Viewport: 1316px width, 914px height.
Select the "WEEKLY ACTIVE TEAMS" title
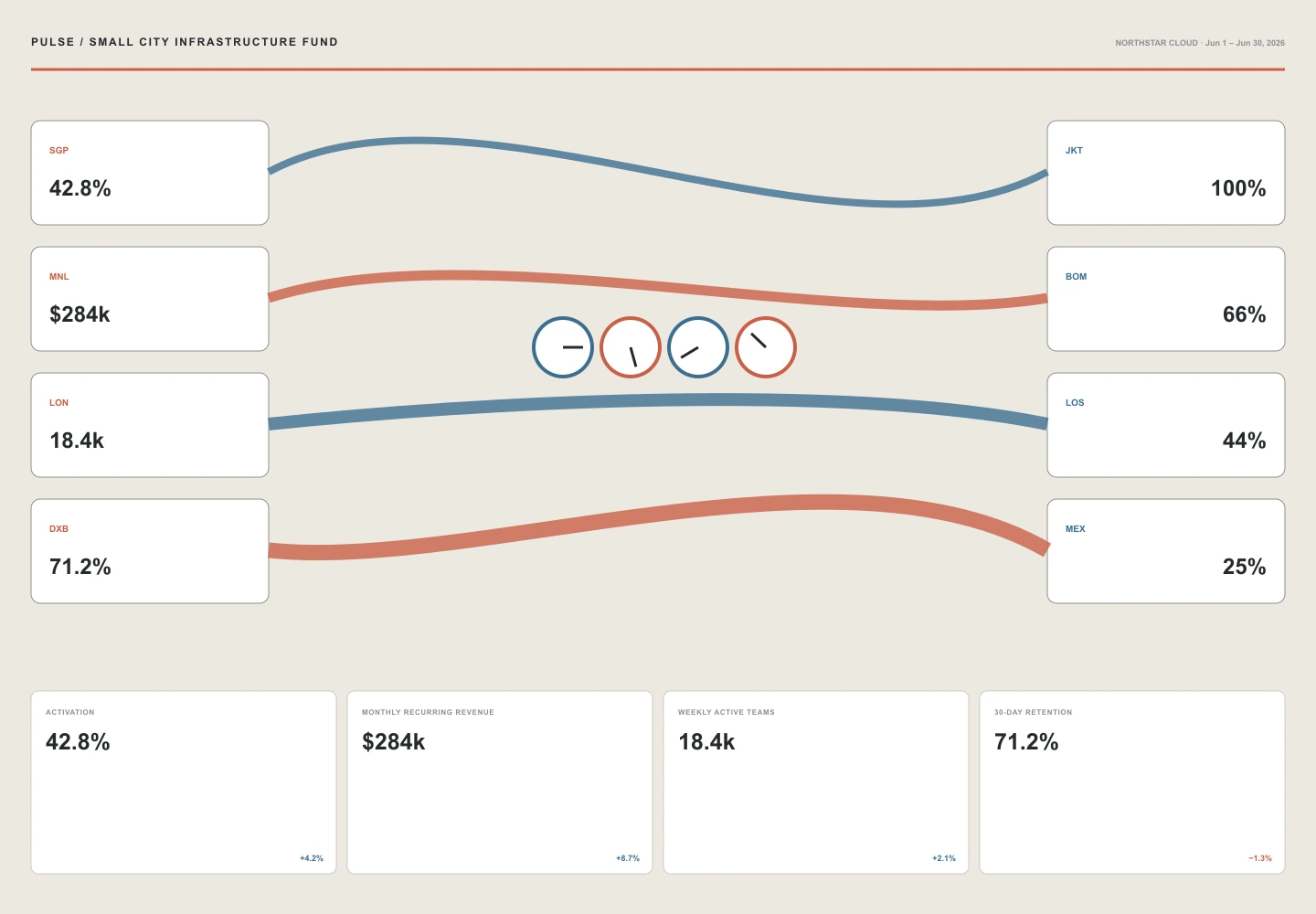click(727, 712)
